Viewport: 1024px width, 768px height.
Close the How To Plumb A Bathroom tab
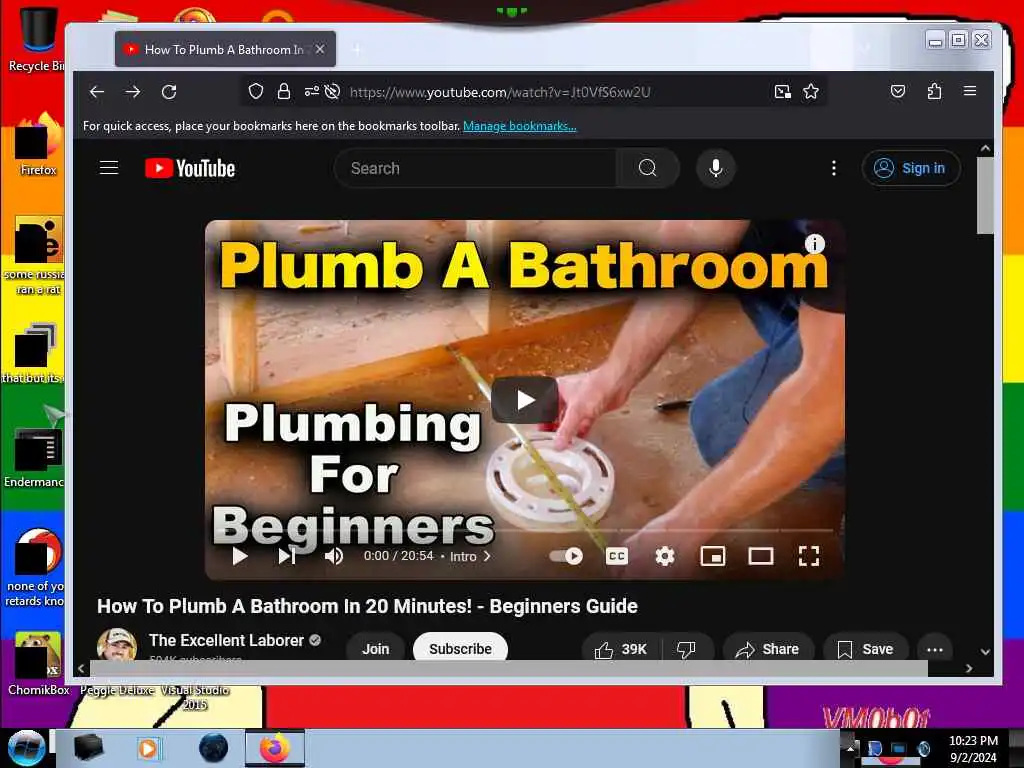[320, 49]
